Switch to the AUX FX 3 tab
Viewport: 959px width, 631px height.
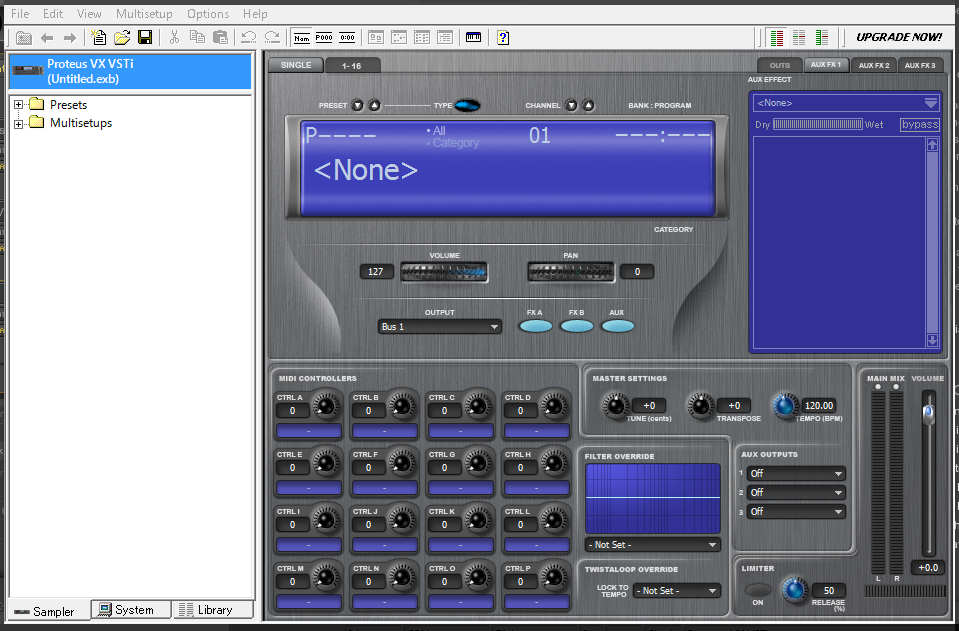tap(920, 65)
